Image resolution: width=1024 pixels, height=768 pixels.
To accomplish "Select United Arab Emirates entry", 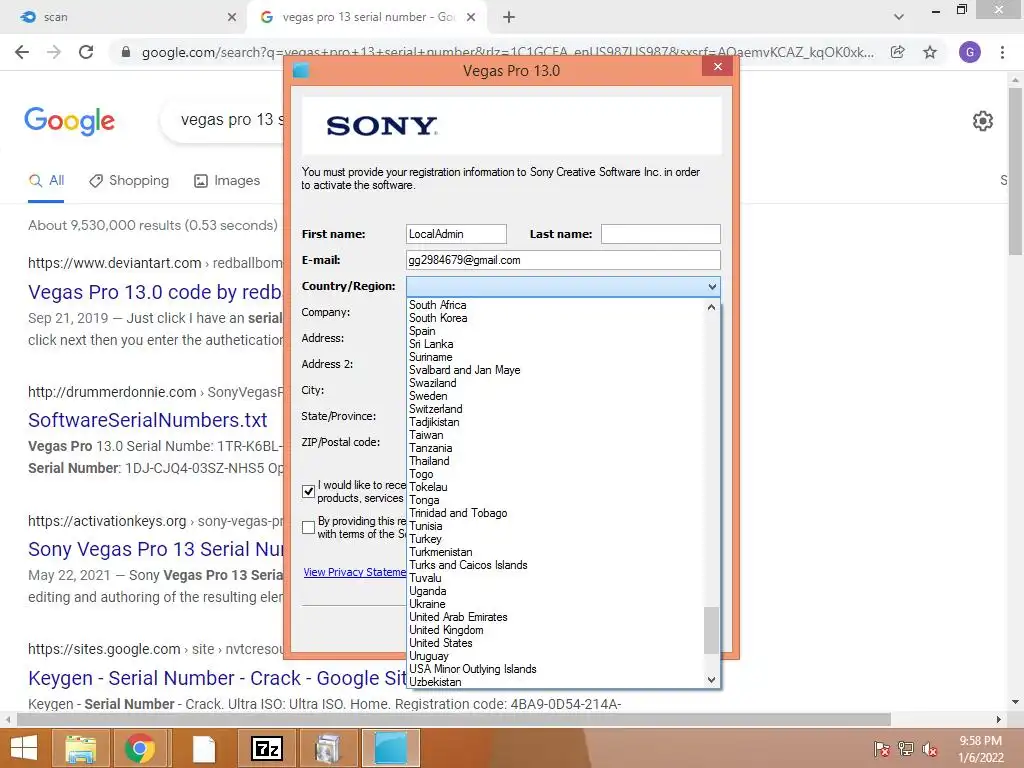I will pos(458,617).
